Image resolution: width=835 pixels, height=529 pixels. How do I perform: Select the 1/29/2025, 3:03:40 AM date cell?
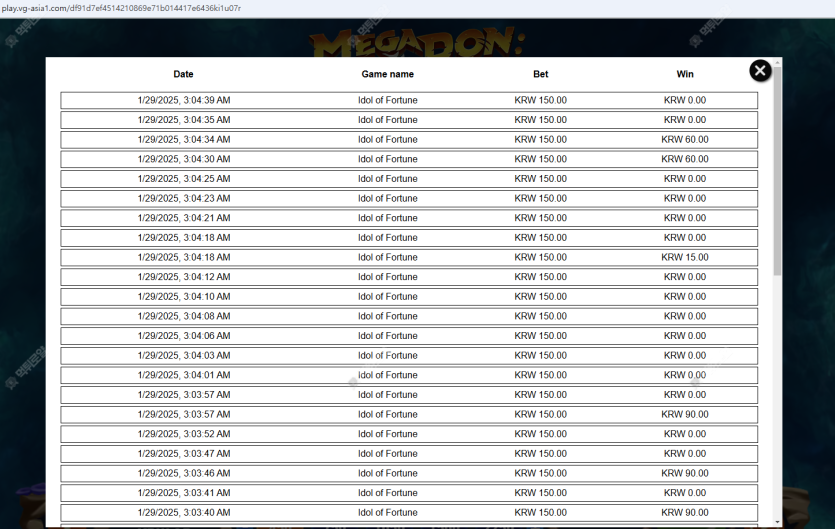point(184,512)
